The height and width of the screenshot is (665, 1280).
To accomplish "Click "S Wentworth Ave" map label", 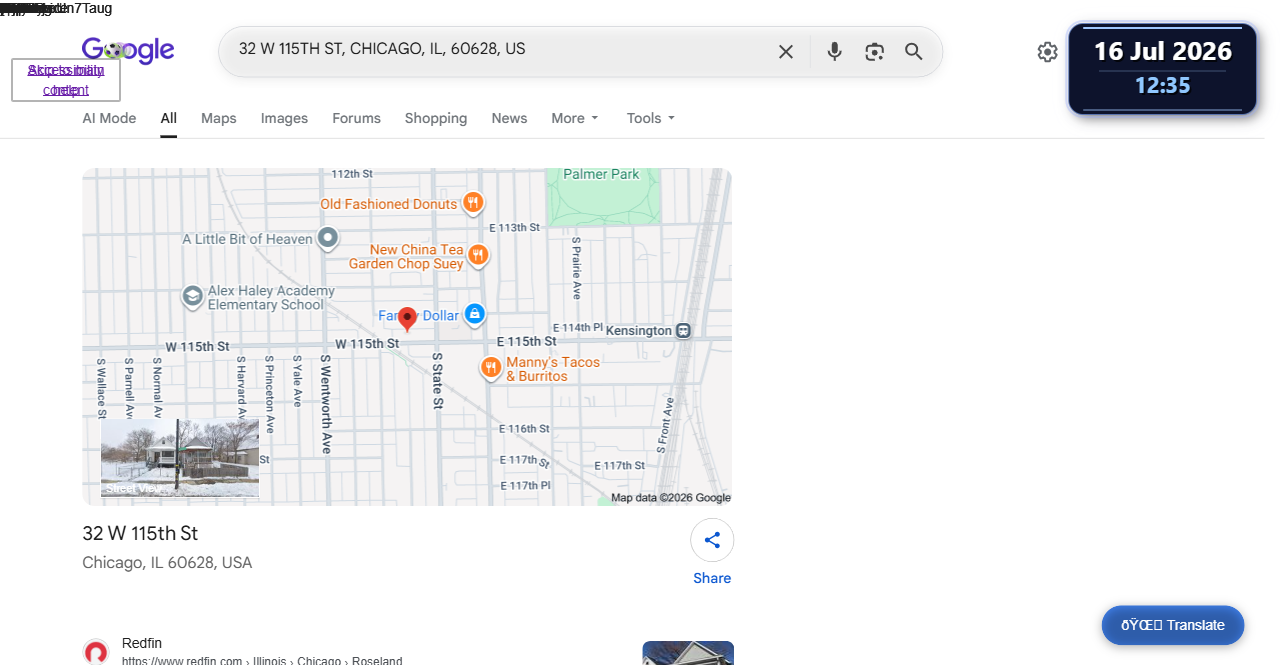I will pyautogui.click(x=325, y=404).
